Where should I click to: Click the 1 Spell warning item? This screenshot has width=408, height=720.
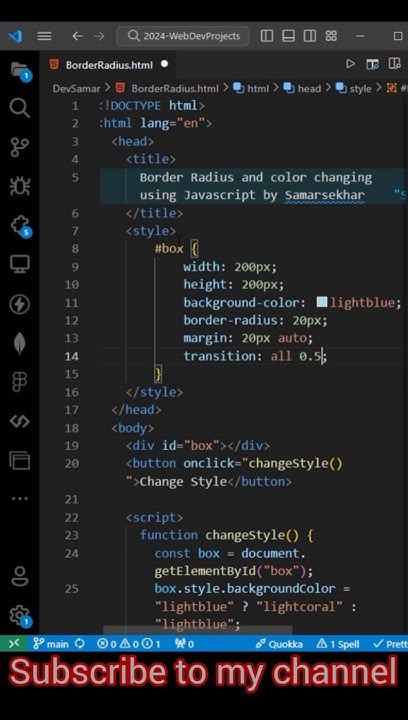click(338, 644)
